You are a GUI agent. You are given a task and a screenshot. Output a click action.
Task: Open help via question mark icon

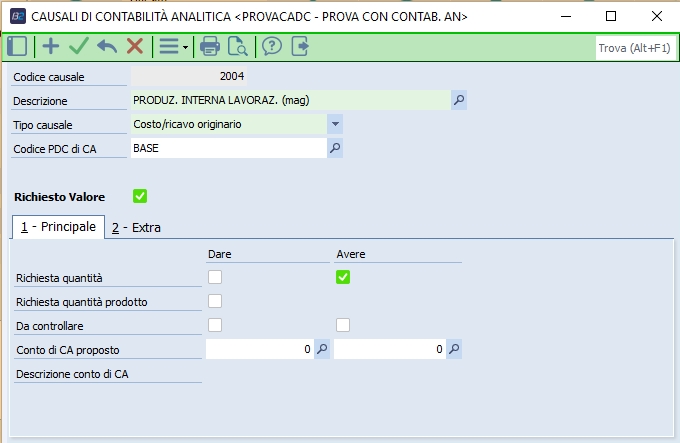tap(271, 46)
